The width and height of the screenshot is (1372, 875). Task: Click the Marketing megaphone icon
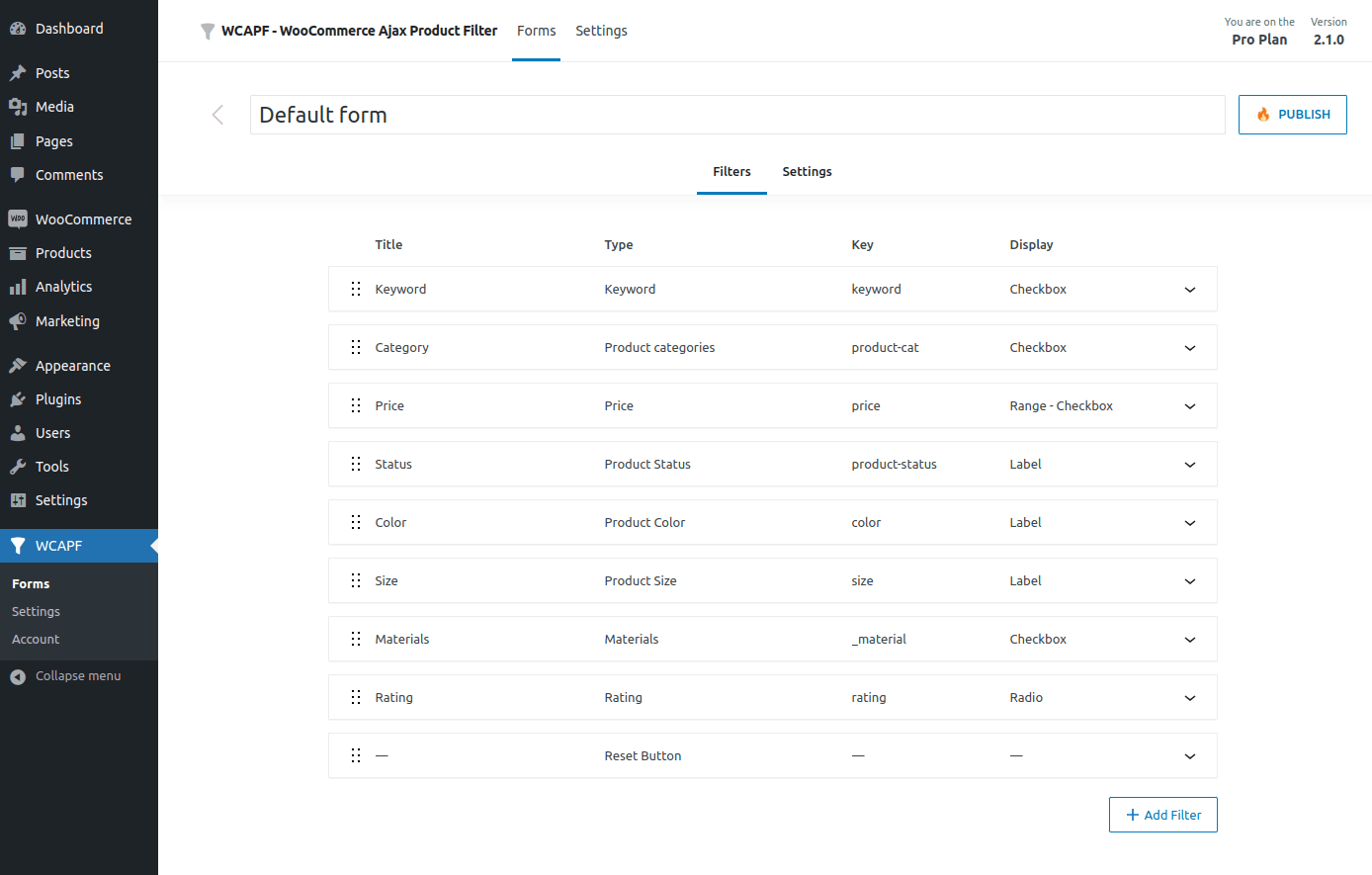click(18, 321)
